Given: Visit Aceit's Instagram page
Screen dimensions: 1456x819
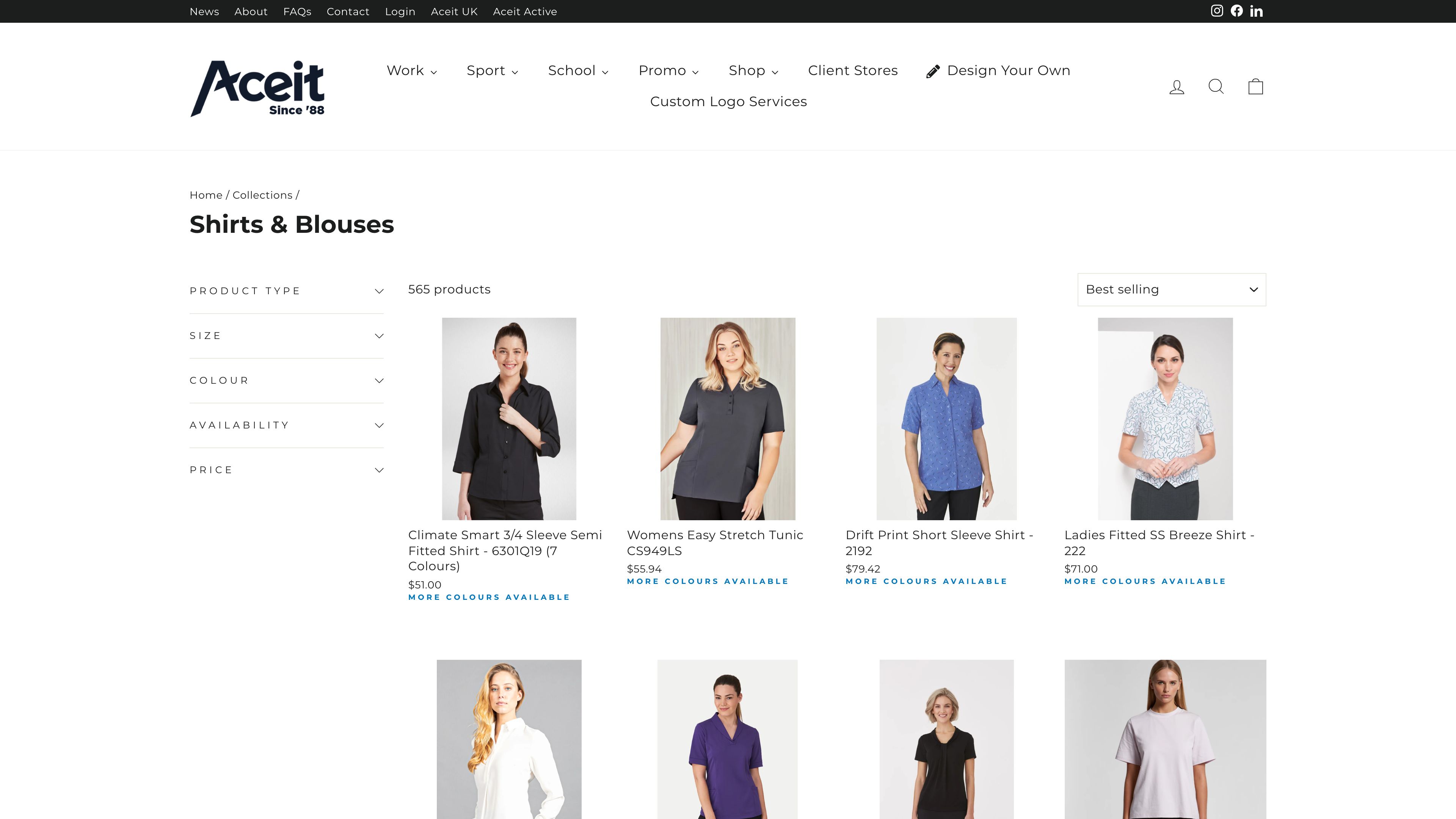Looking at the screenshot, I should click(1217, 10).
